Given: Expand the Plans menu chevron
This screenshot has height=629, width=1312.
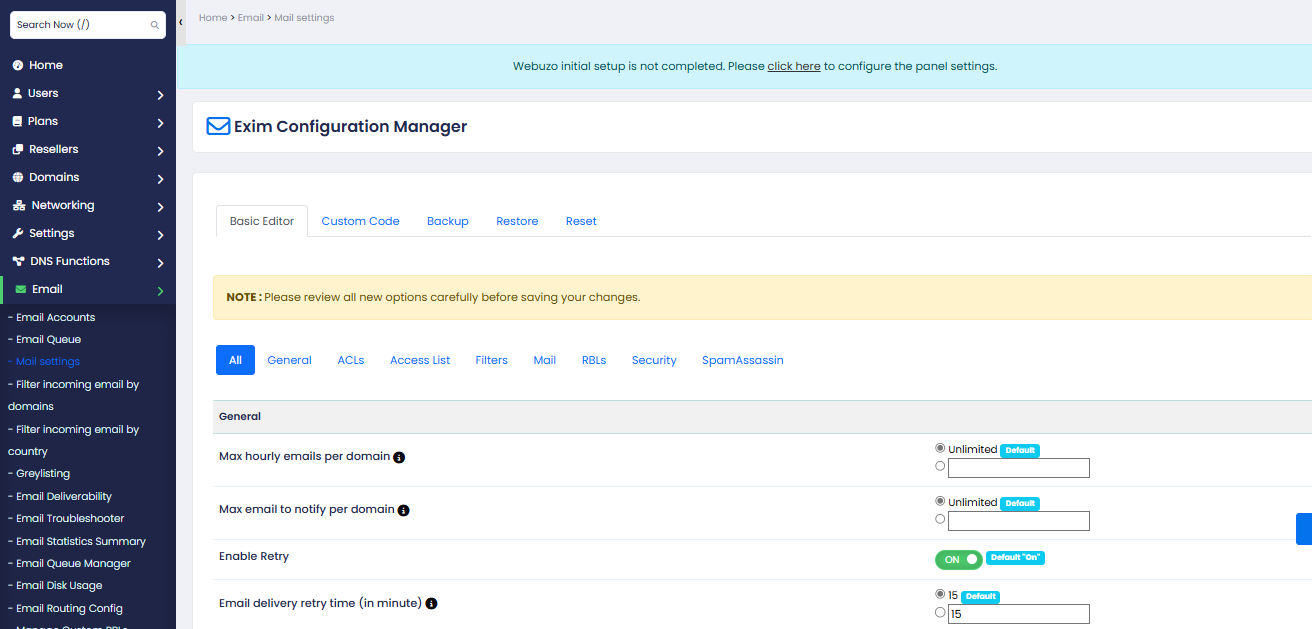Looking at the screenshot, I should (x=161, y=123).
